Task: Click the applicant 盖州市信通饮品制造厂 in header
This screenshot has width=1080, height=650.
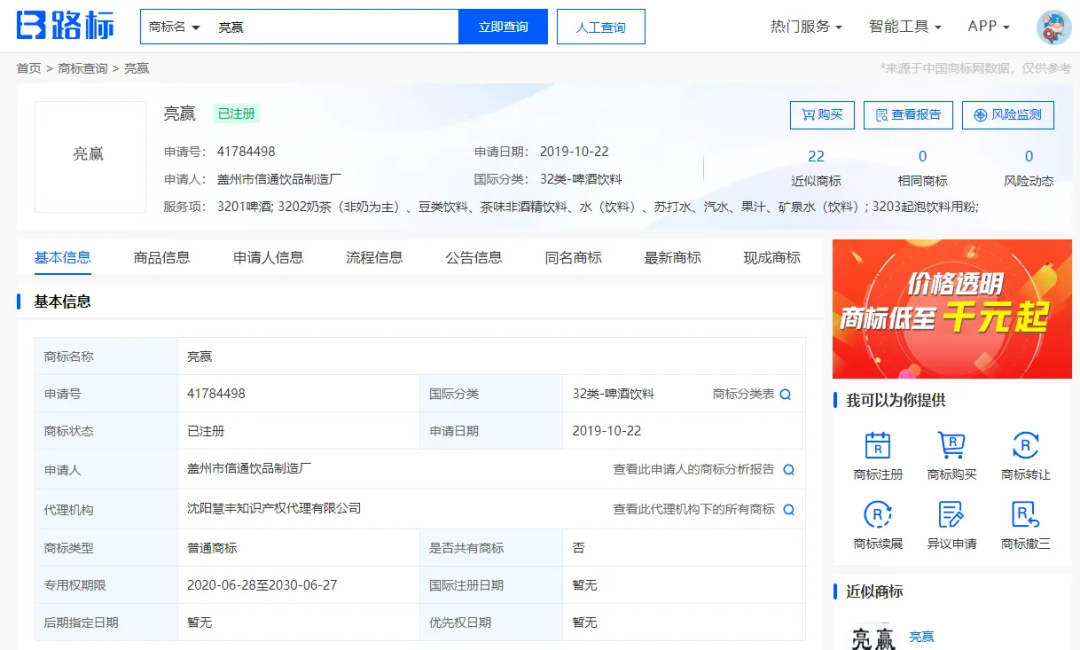Action: pyautogui.click(x=279, y=179)
